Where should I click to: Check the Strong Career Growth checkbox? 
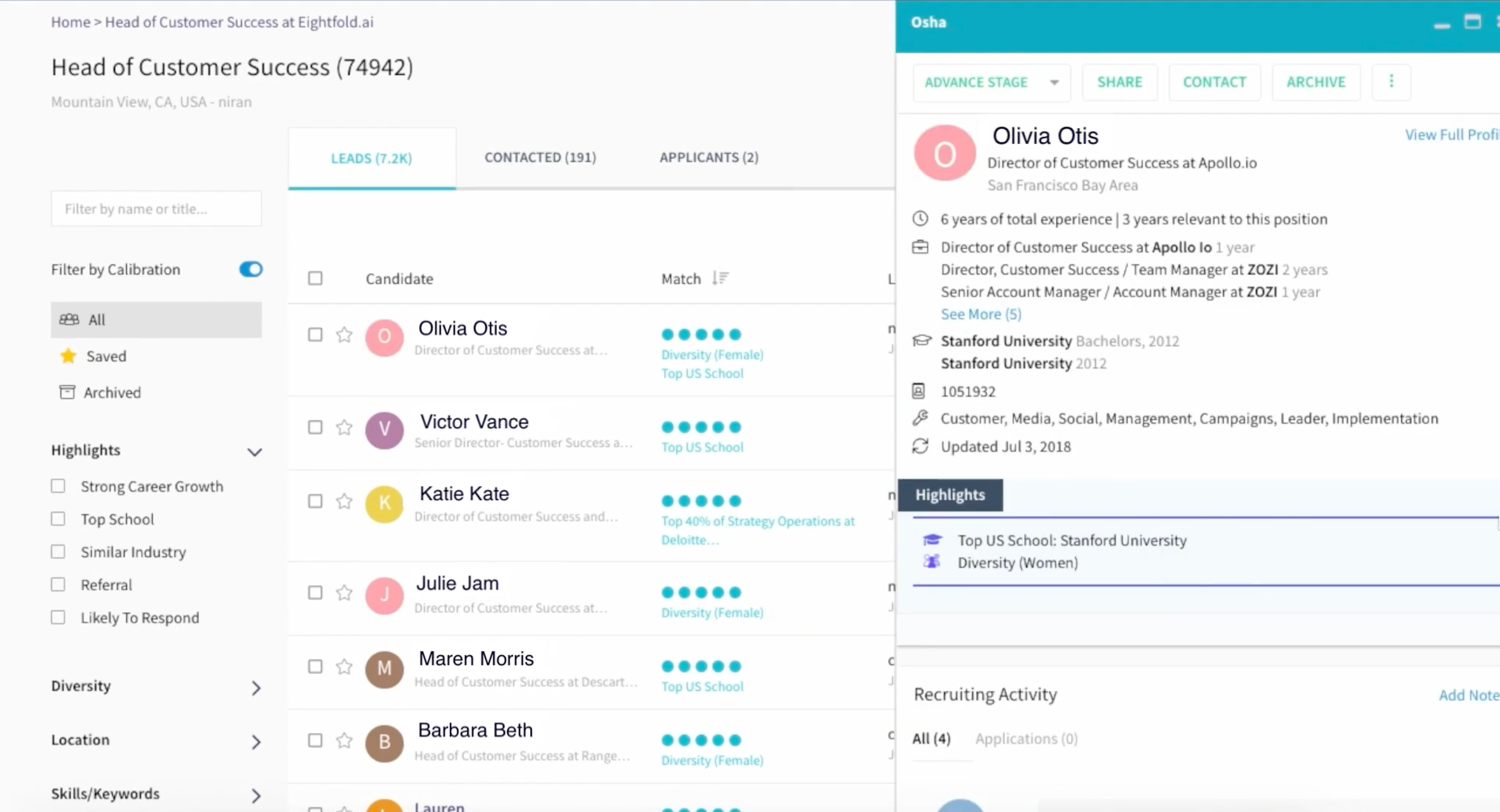click(58, 486)
